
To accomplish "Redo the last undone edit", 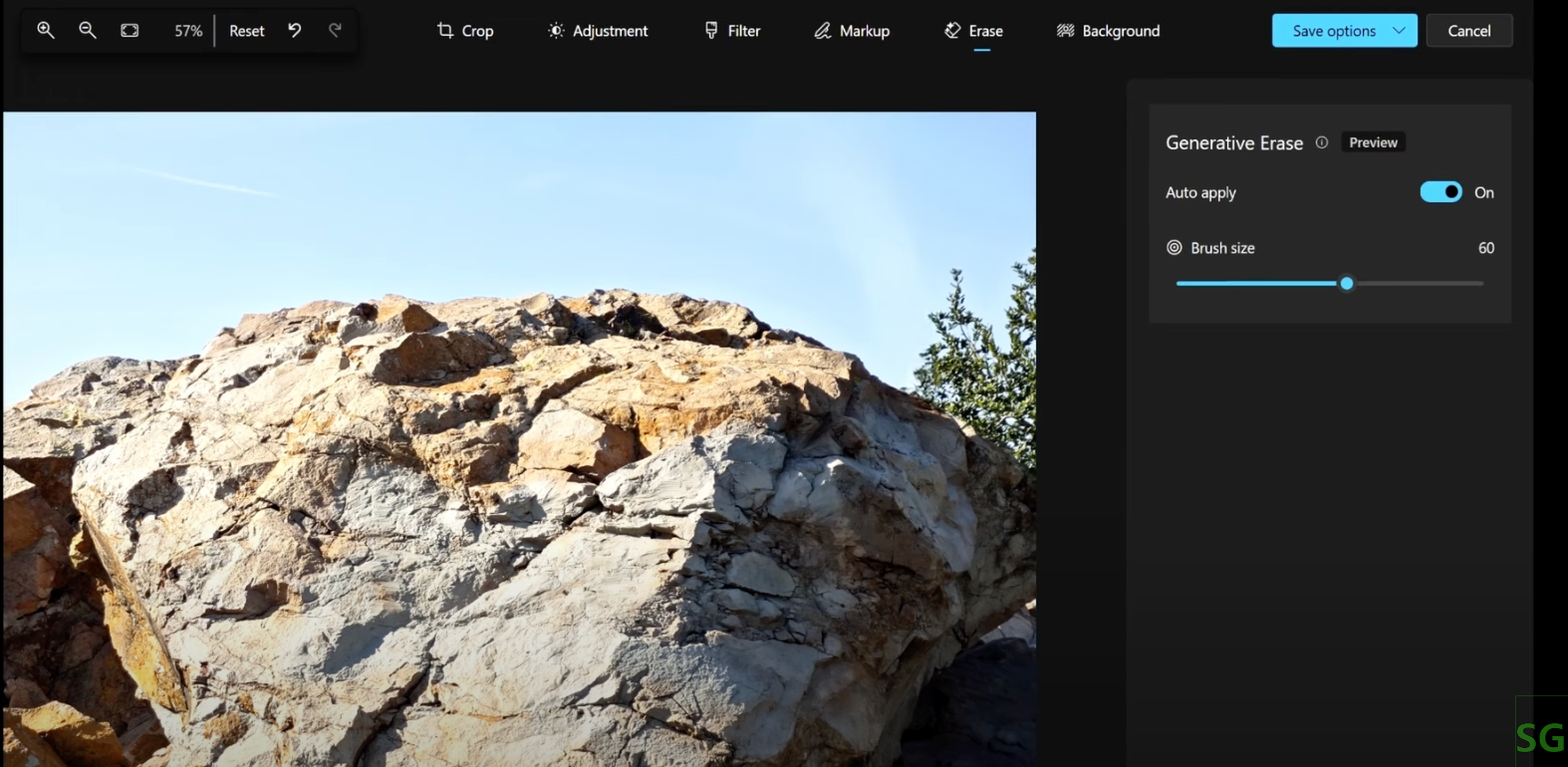I will (336, 30).
